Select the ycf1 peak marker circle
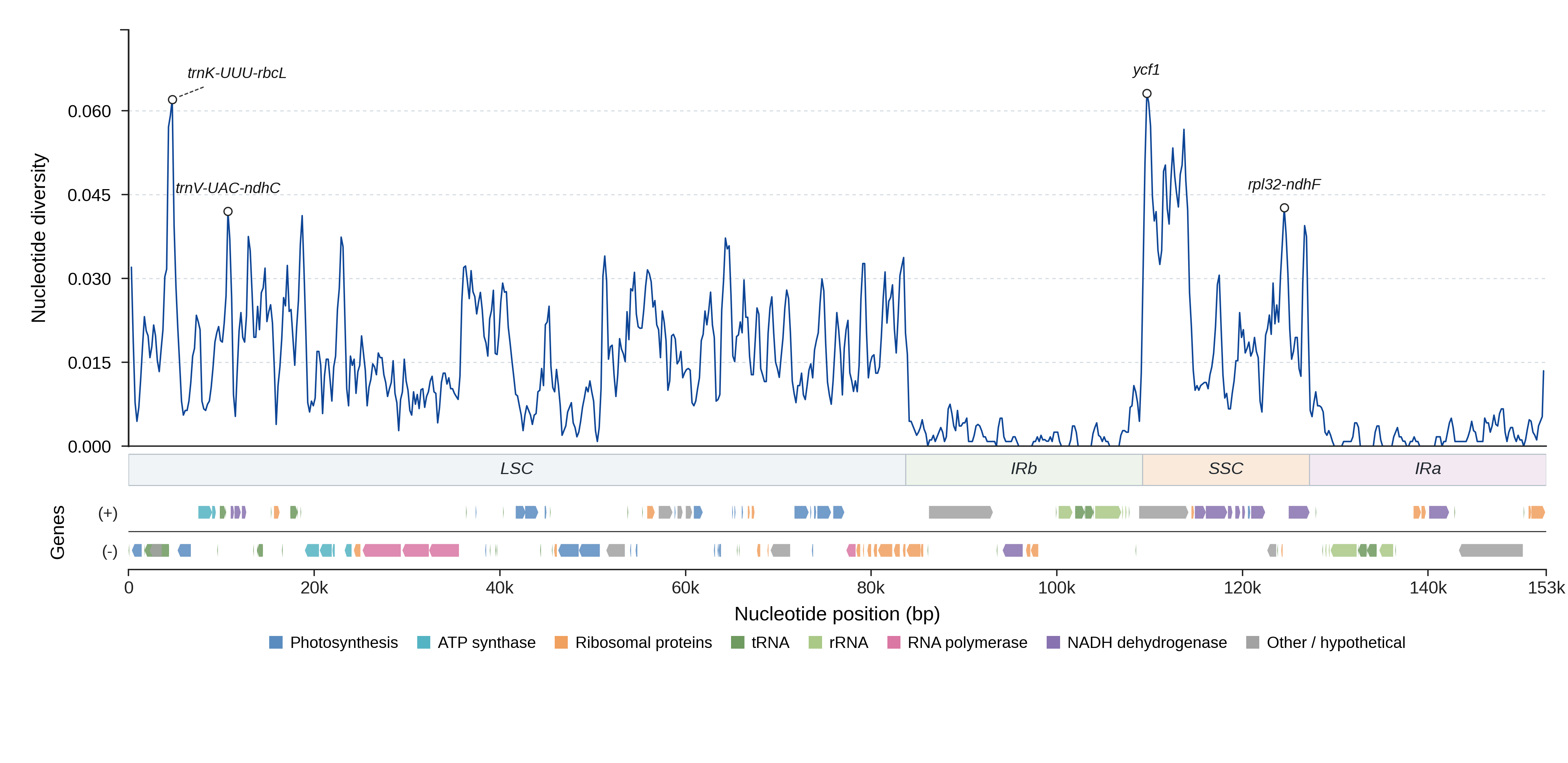 pos(1147,94)
